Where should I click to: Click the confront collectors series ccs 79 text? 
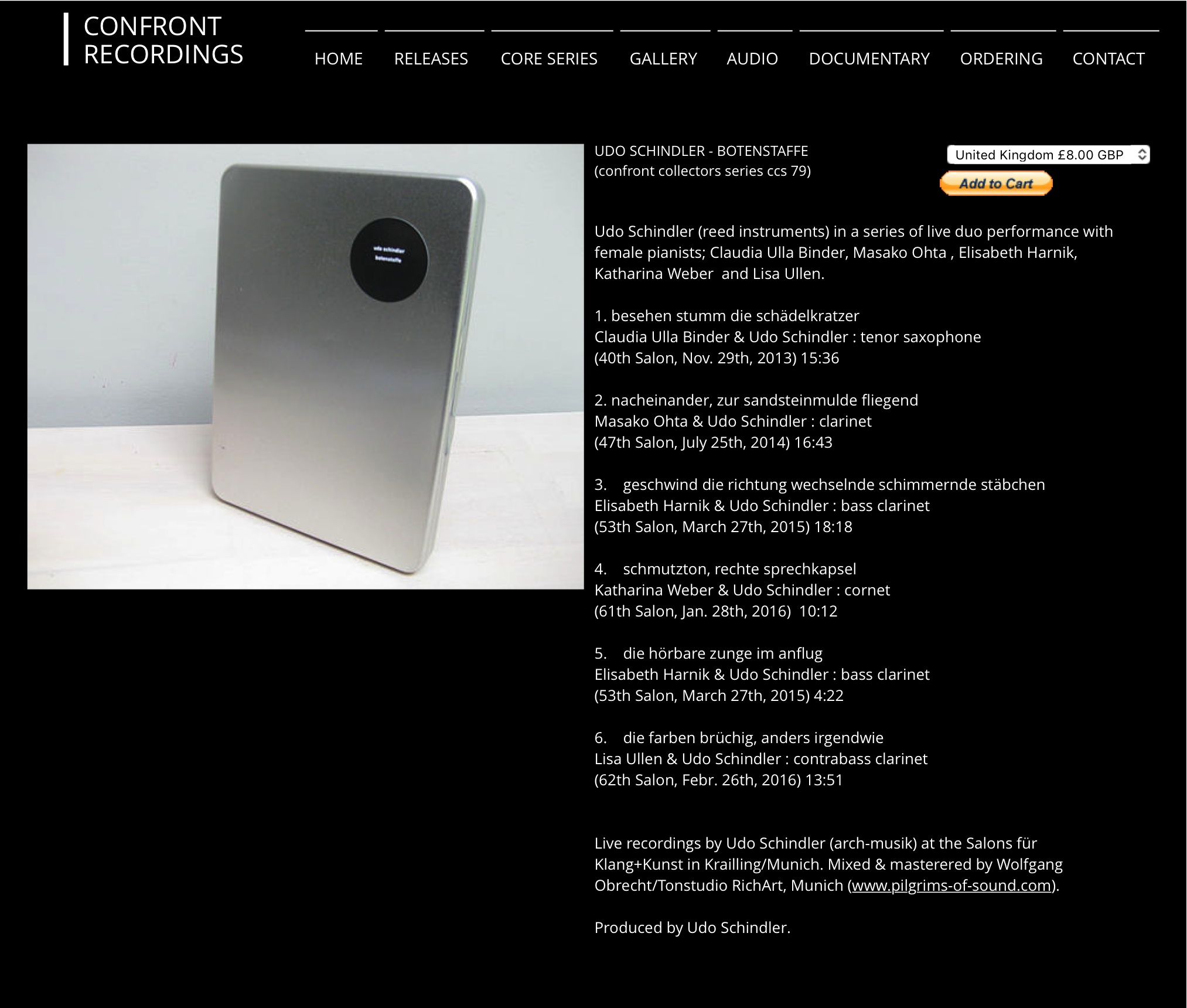click(702, 171)
